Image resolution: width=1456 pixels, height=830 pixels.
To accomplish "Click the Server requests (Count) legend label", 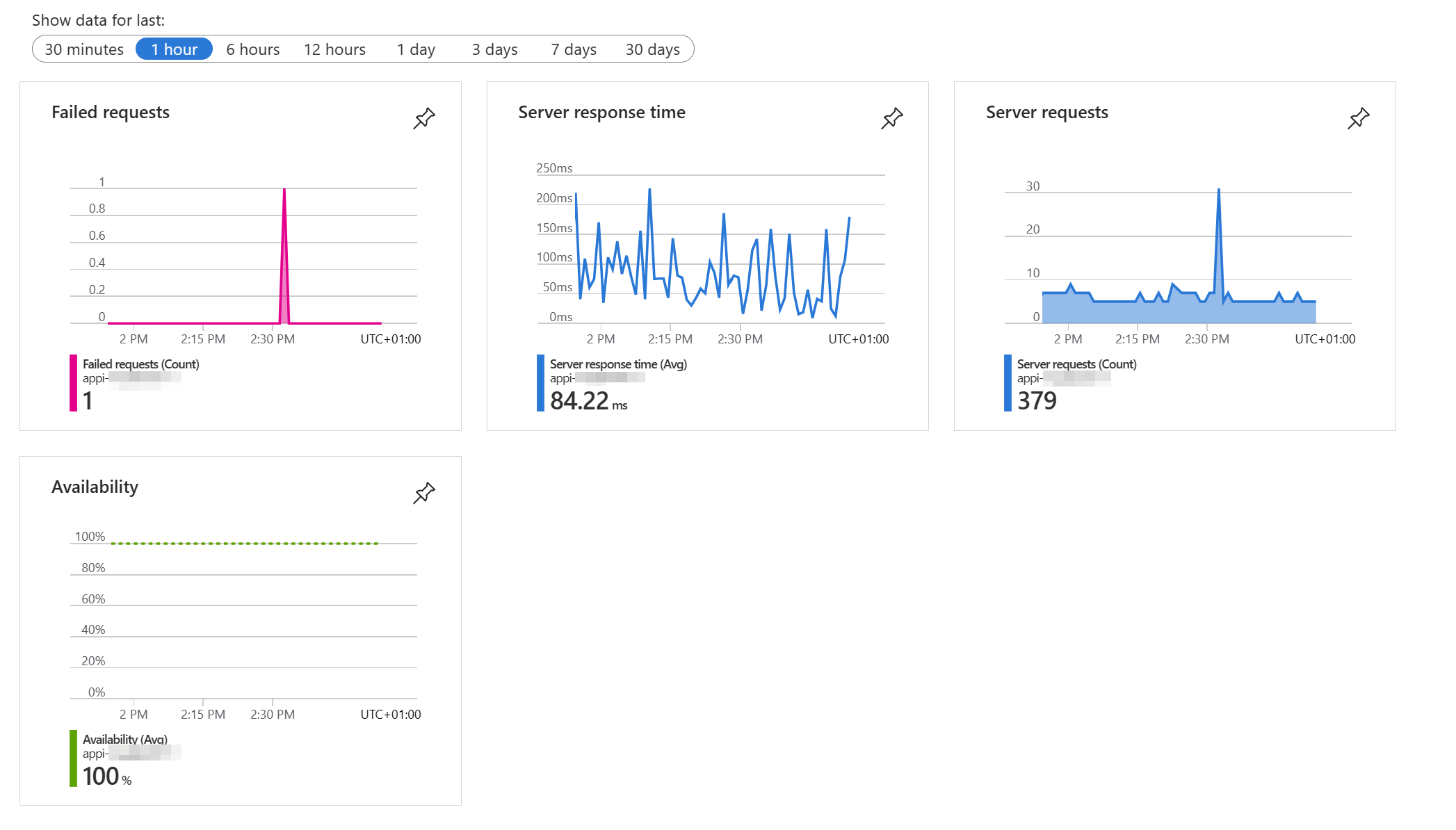I will 1076,364.
